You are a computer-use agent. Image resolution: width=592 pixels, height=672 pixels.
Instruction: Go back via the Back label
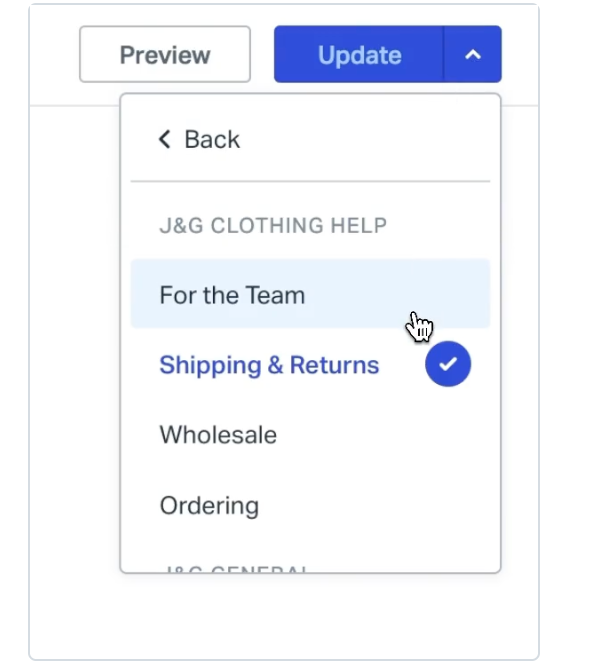tap(212, 140)
